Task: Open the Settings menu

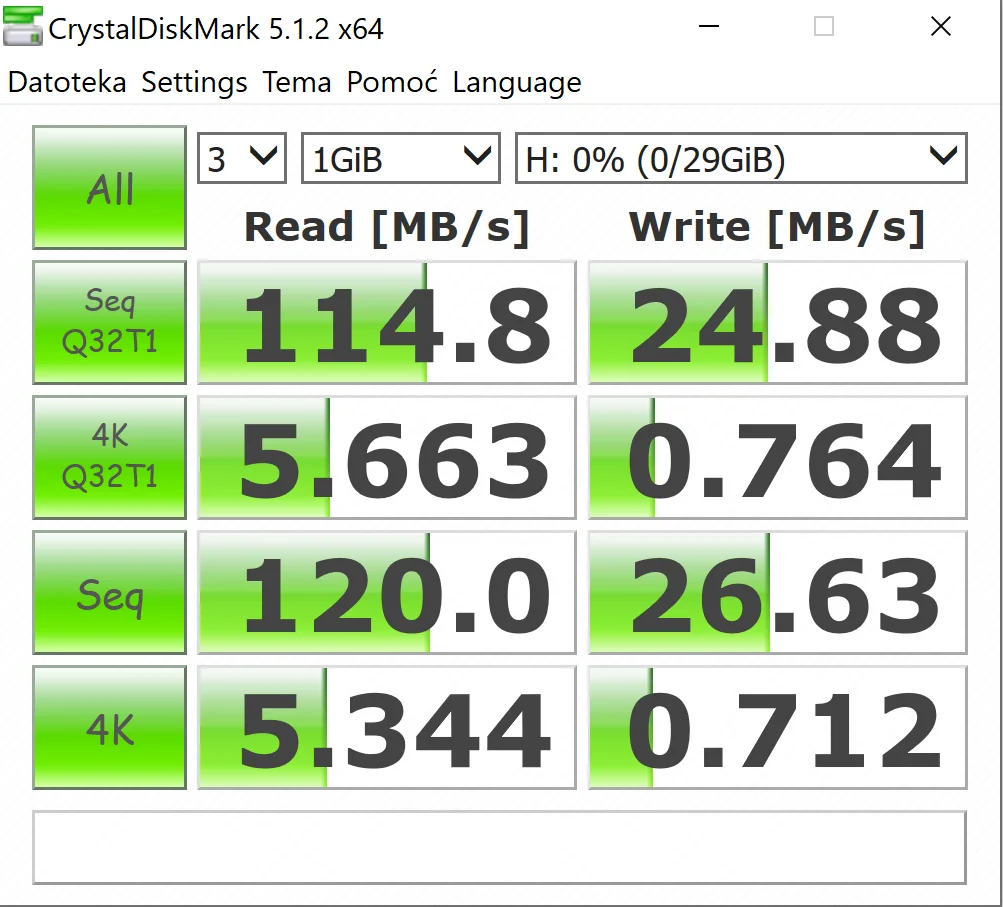Action: point(194,83)
